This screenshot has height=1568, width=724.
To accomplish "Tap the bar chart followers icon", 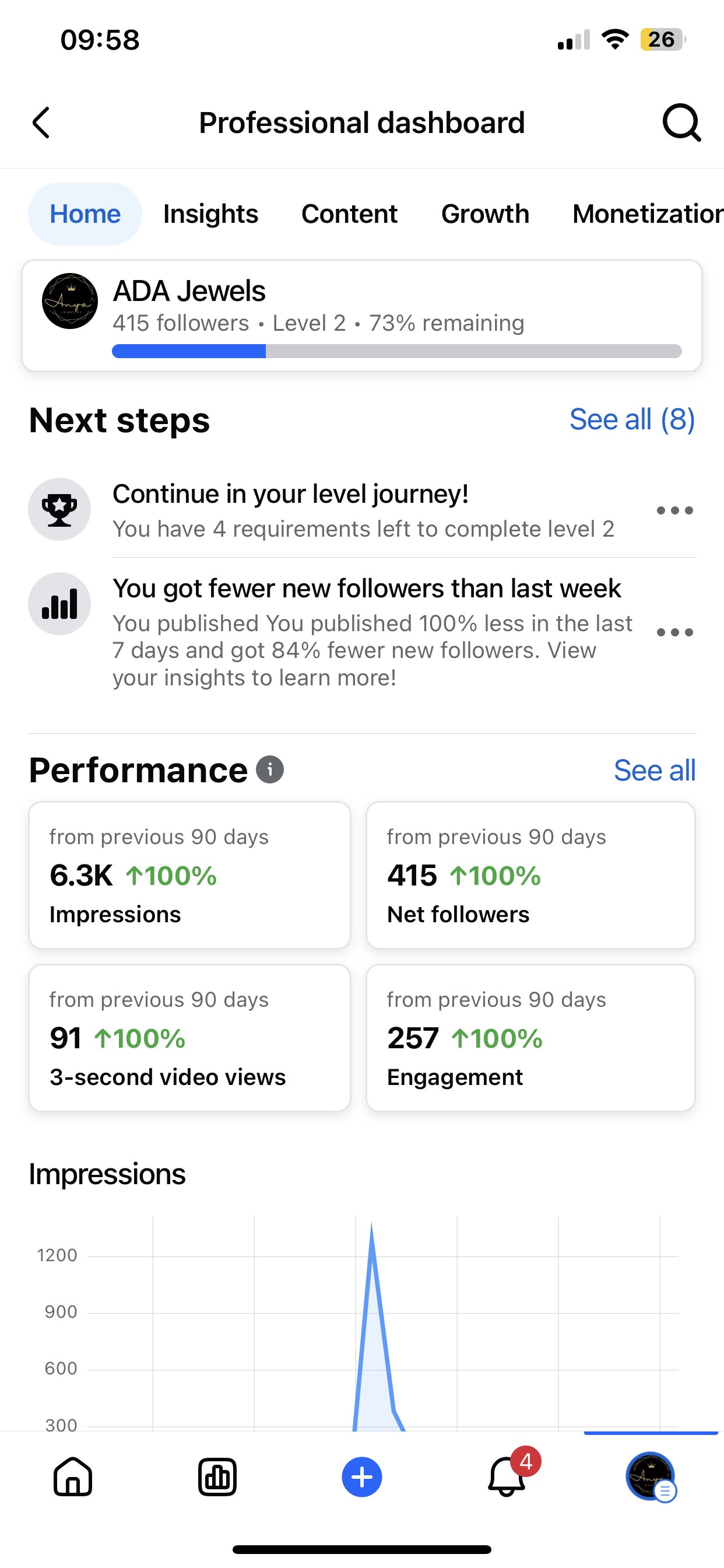I will [59, 604].
